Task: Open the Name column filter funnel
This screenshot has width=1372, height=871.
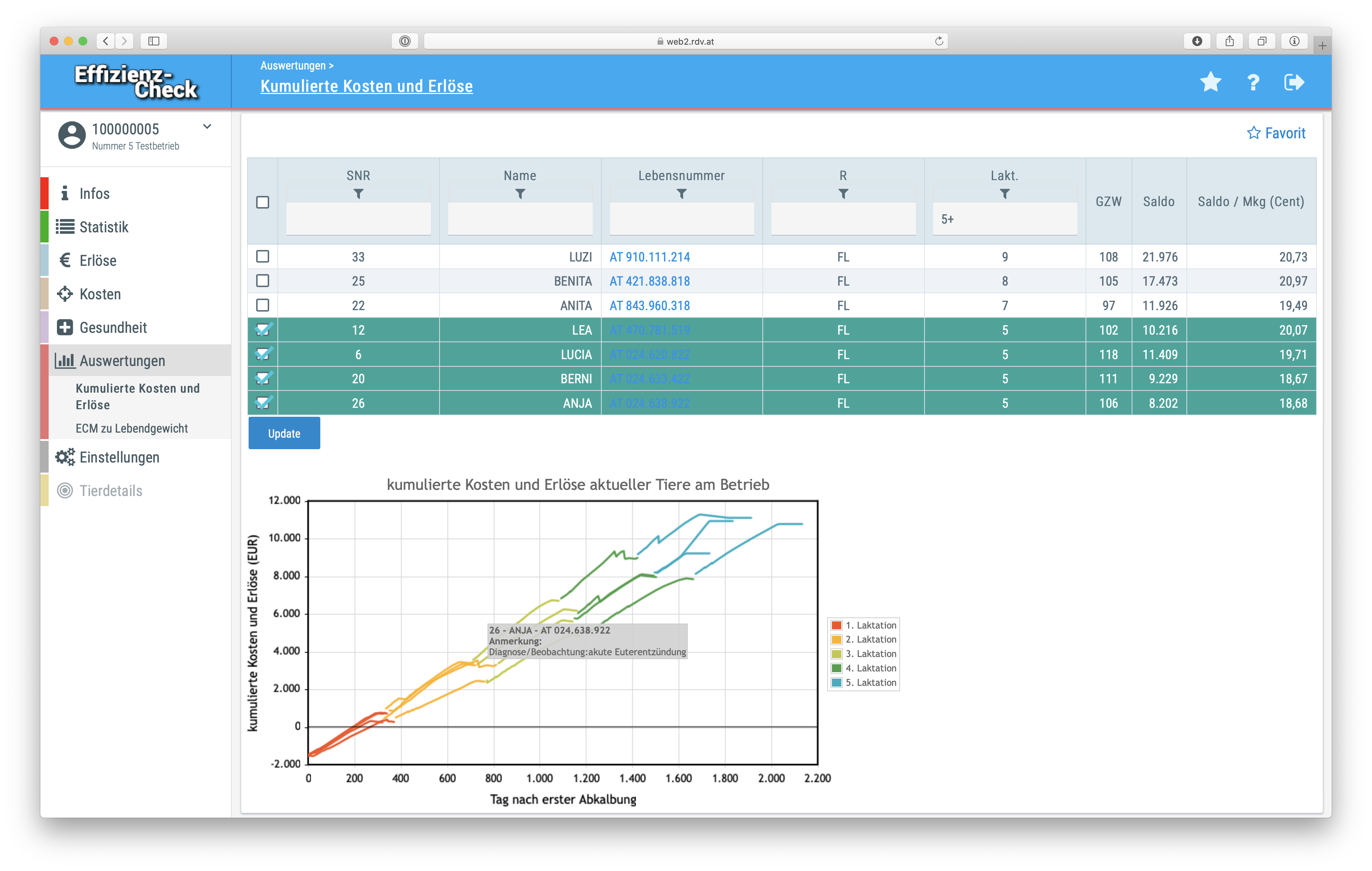Action: point(520,194)
